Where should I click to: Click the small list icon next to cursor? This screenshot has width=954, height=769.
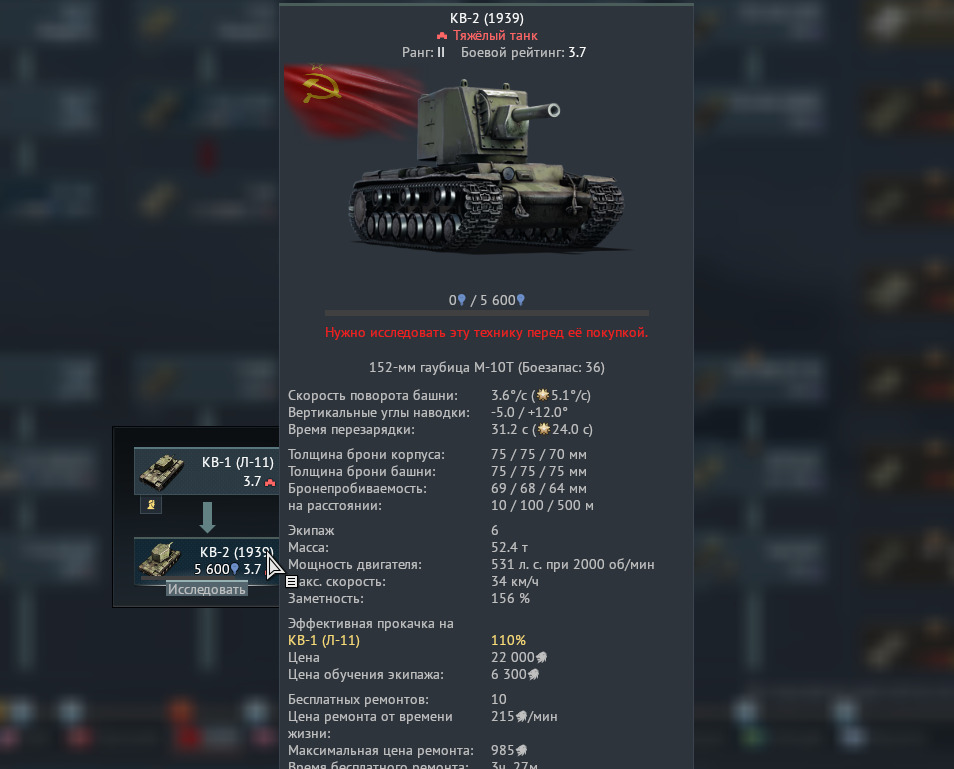pyautogui.click(x=291, y=582)
